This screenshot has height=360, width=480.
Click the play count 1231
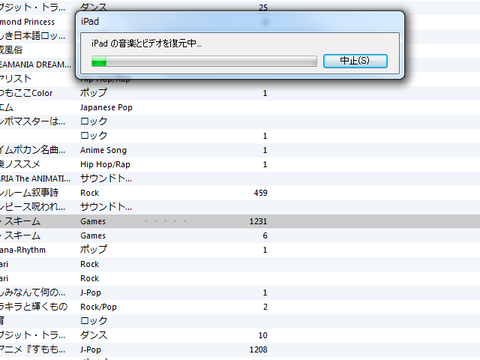pyautogui.click(x=258, y=221)
